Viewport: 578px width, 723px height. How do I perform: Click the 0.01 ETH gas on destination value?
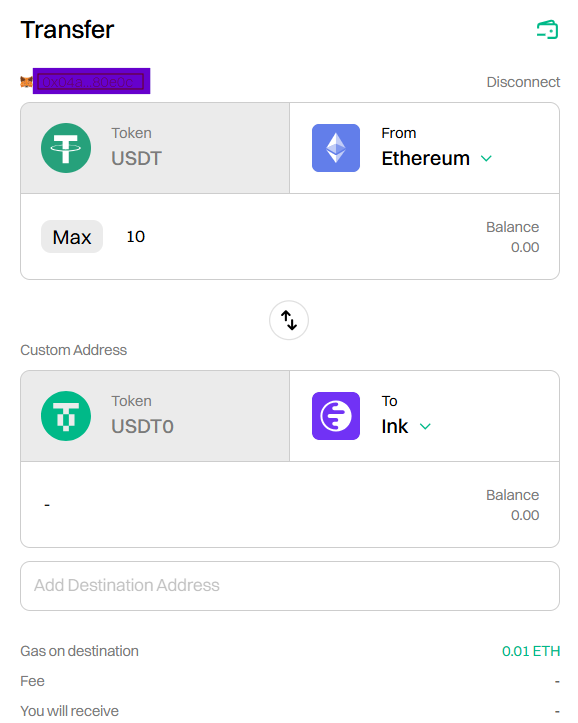click(531, 651)
